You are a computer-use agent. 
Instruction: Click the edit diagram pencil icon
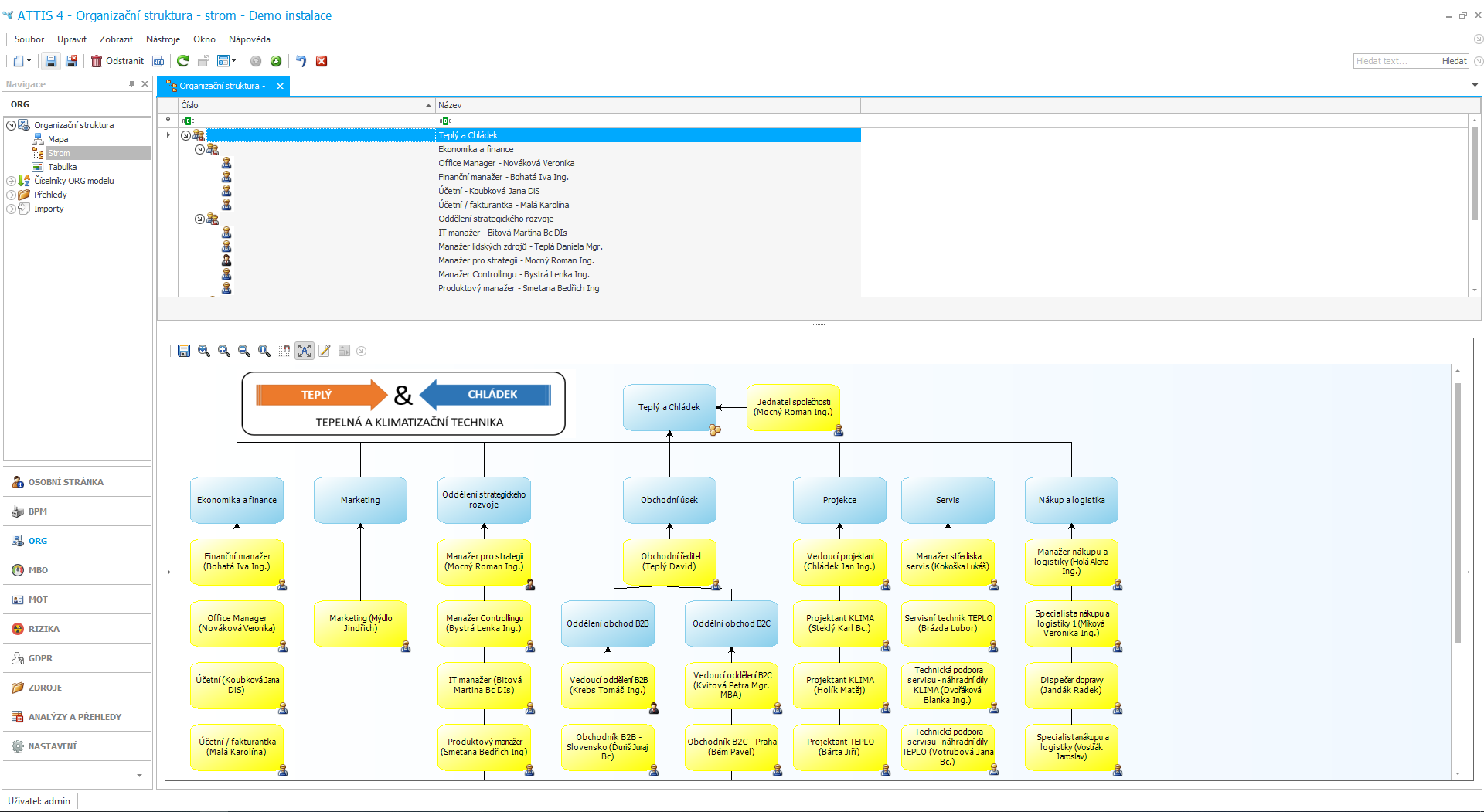coord(325,351)
